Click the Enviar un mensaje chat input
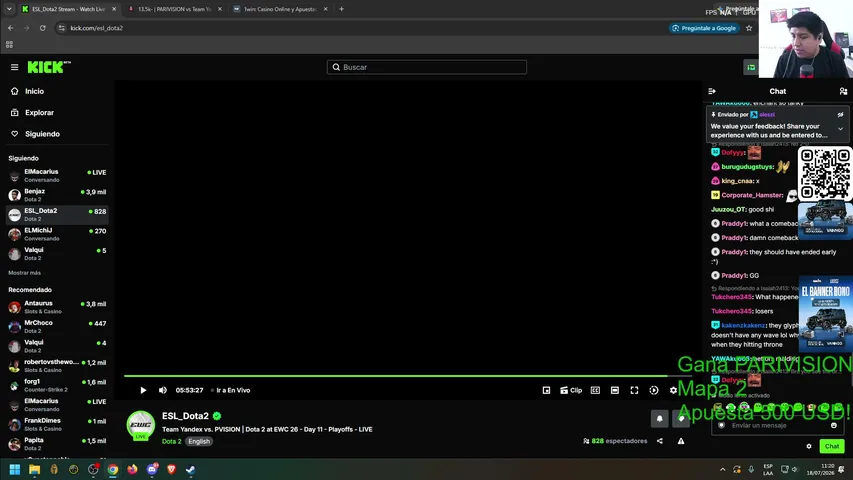The height and width of the screenshot is (480, 853). click(x=778, y=426)
